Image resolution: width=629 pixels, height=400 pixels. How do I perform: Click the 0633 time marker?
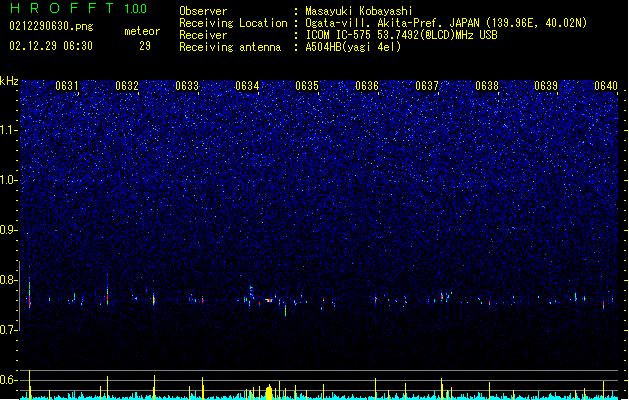click(187, 86)
